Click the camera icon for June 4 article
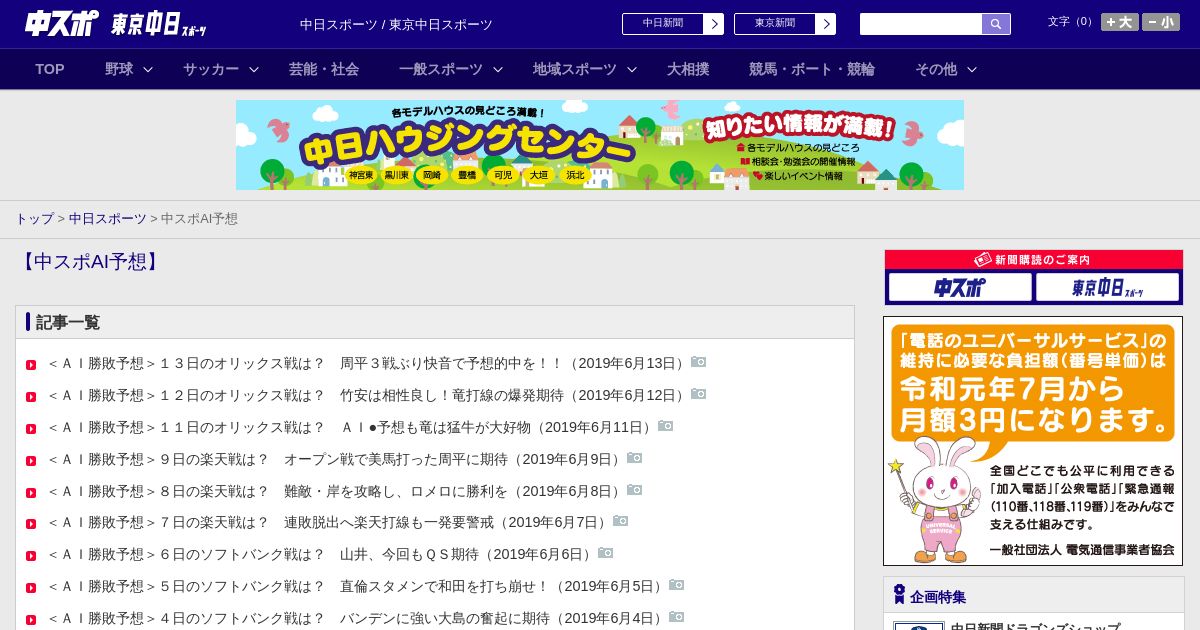This screenshot has height=630, width=1200. (x=677, y=617)
